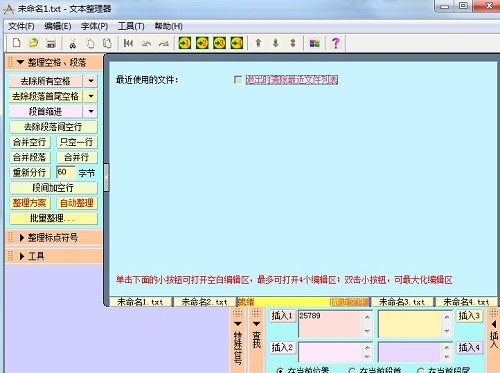This screenshot has height=373, width=500.
Task: Expand the 整理标点符号 panel
Action: 54,238
